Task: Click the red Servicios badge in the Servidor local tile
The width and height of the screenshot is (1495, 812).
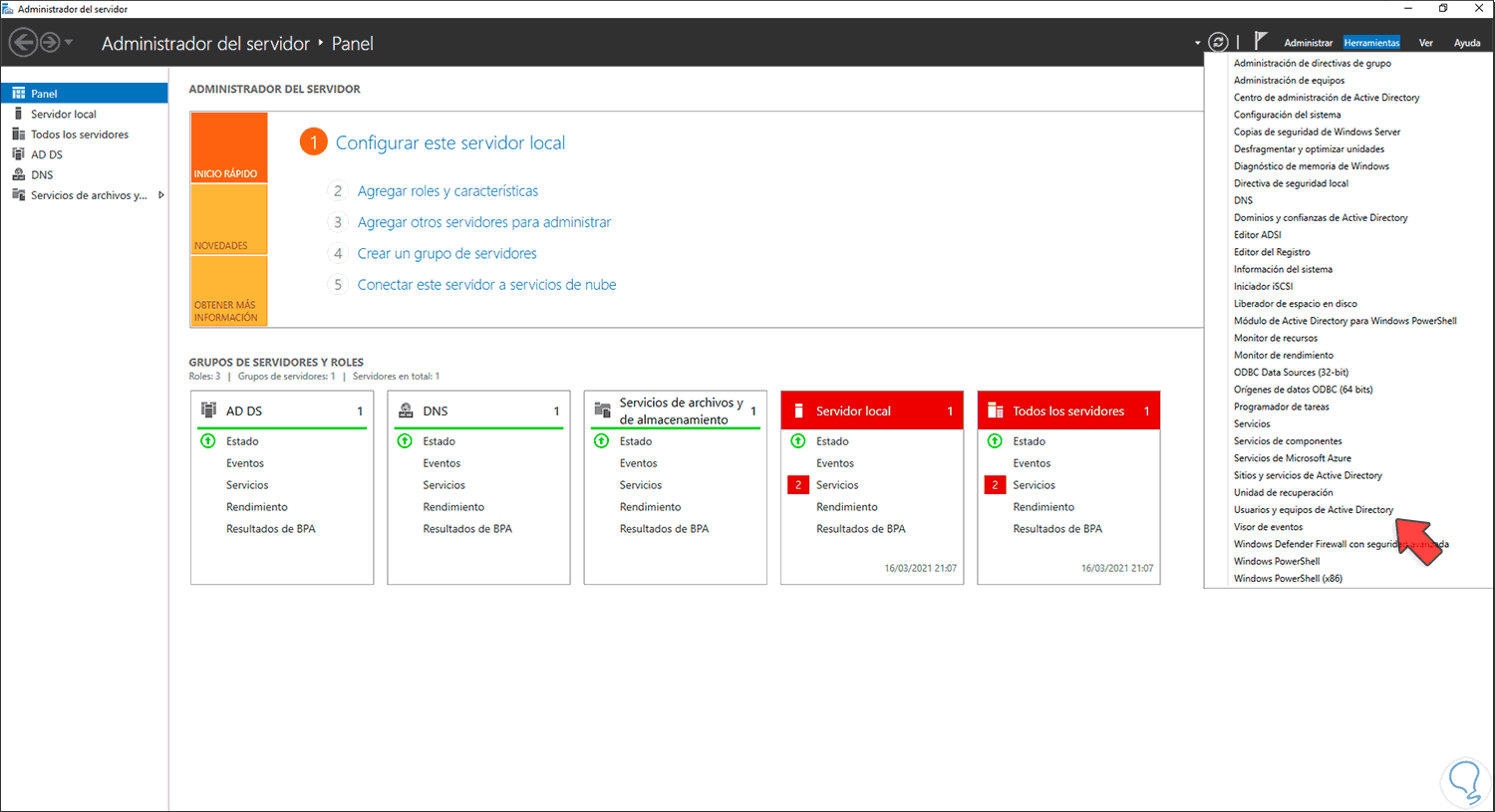Action: click(x=798, y=485)
